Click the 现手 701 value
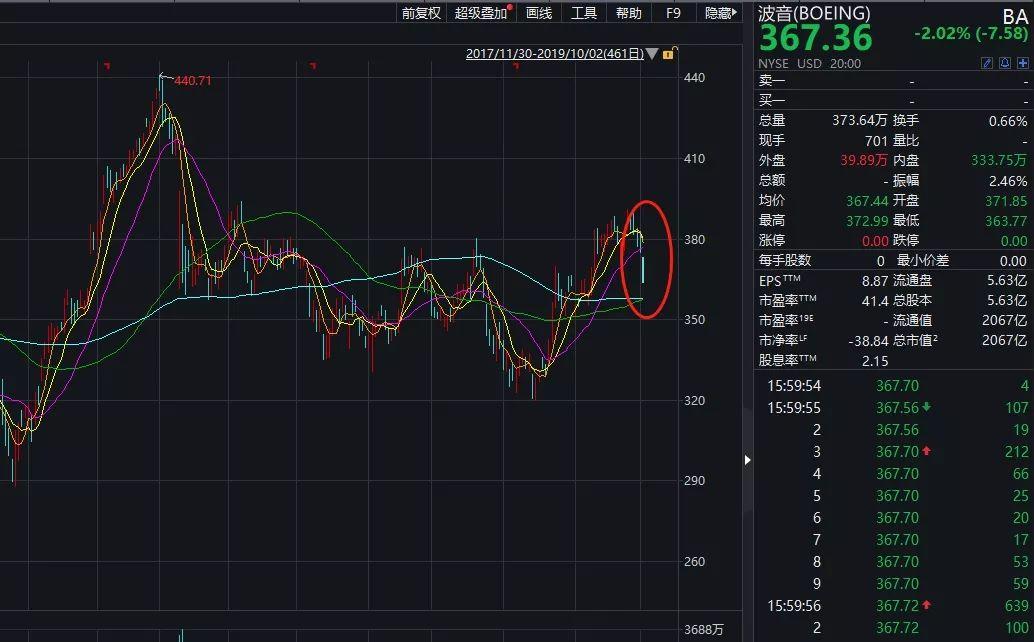 coord(876,141)
